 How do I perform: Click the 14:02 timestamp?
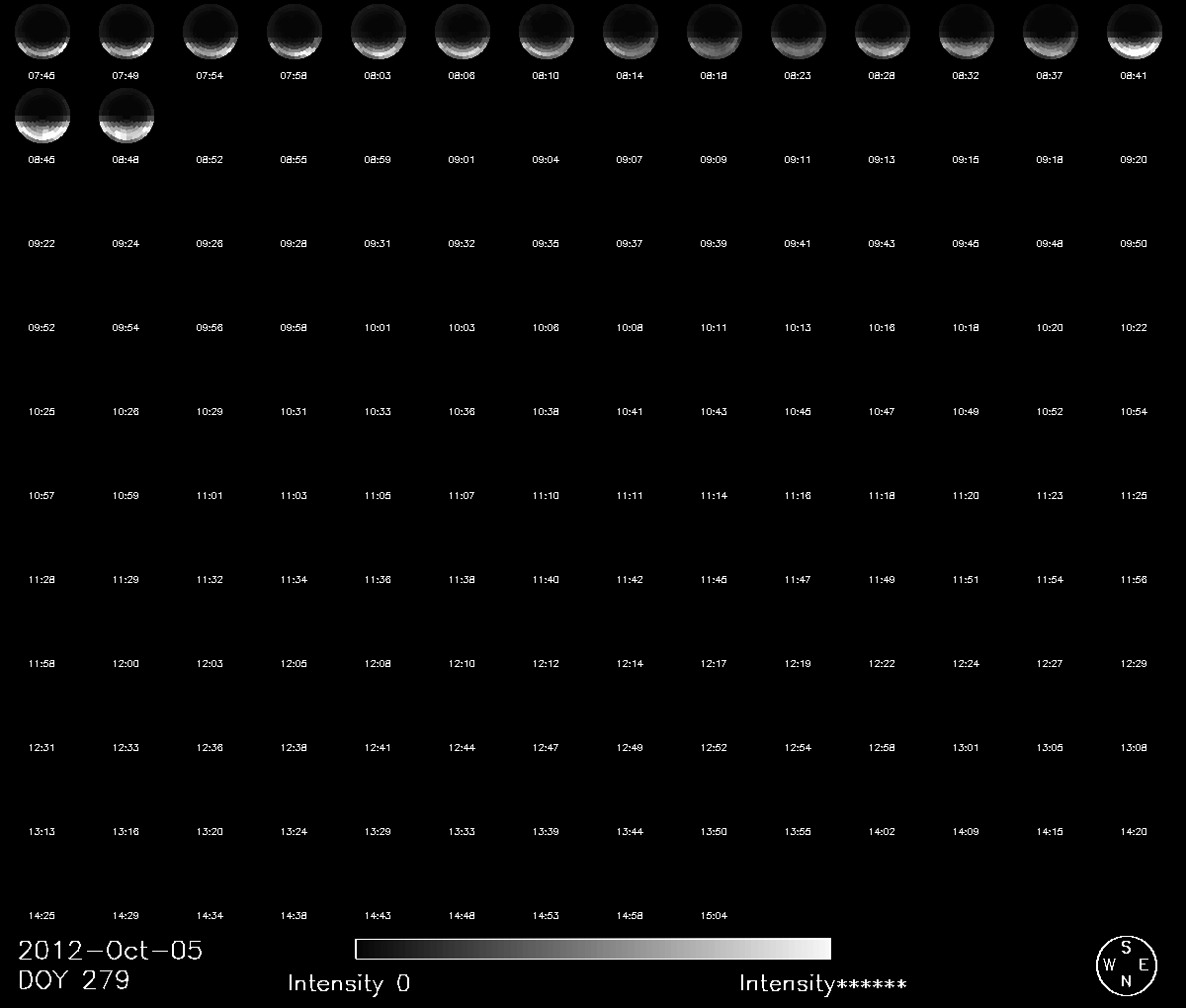pos(882,831)
